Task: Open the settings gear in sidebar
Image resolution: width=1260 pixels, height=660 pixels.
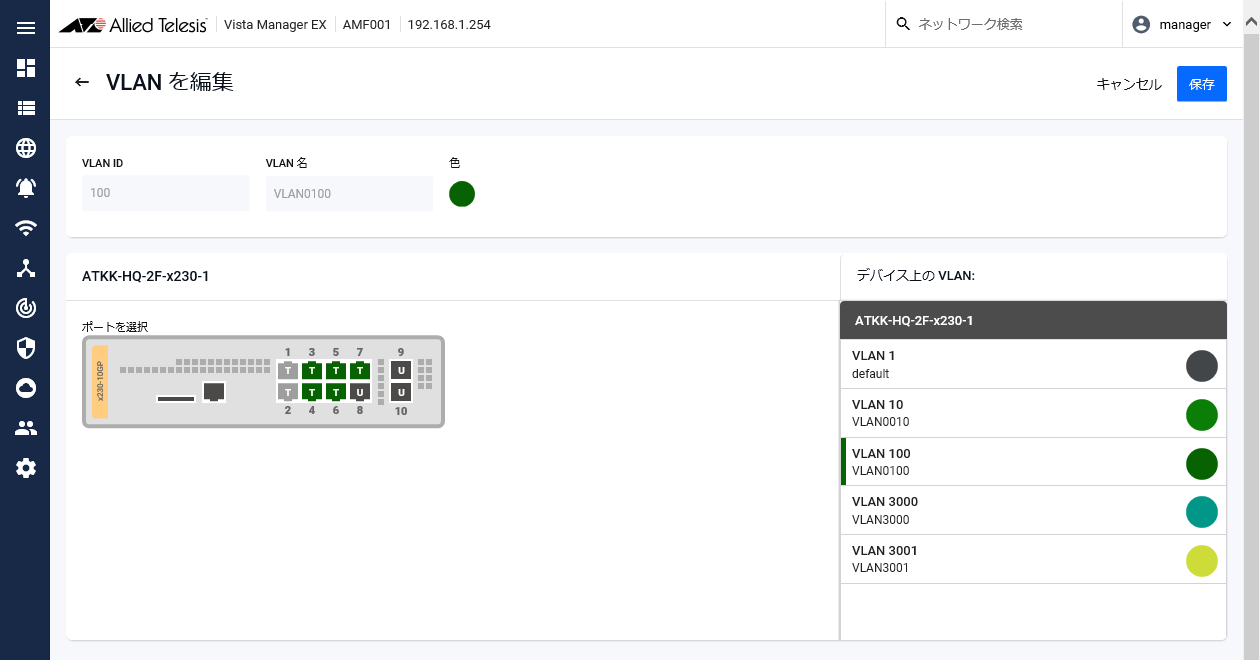Action: click(x=26, y=468)
